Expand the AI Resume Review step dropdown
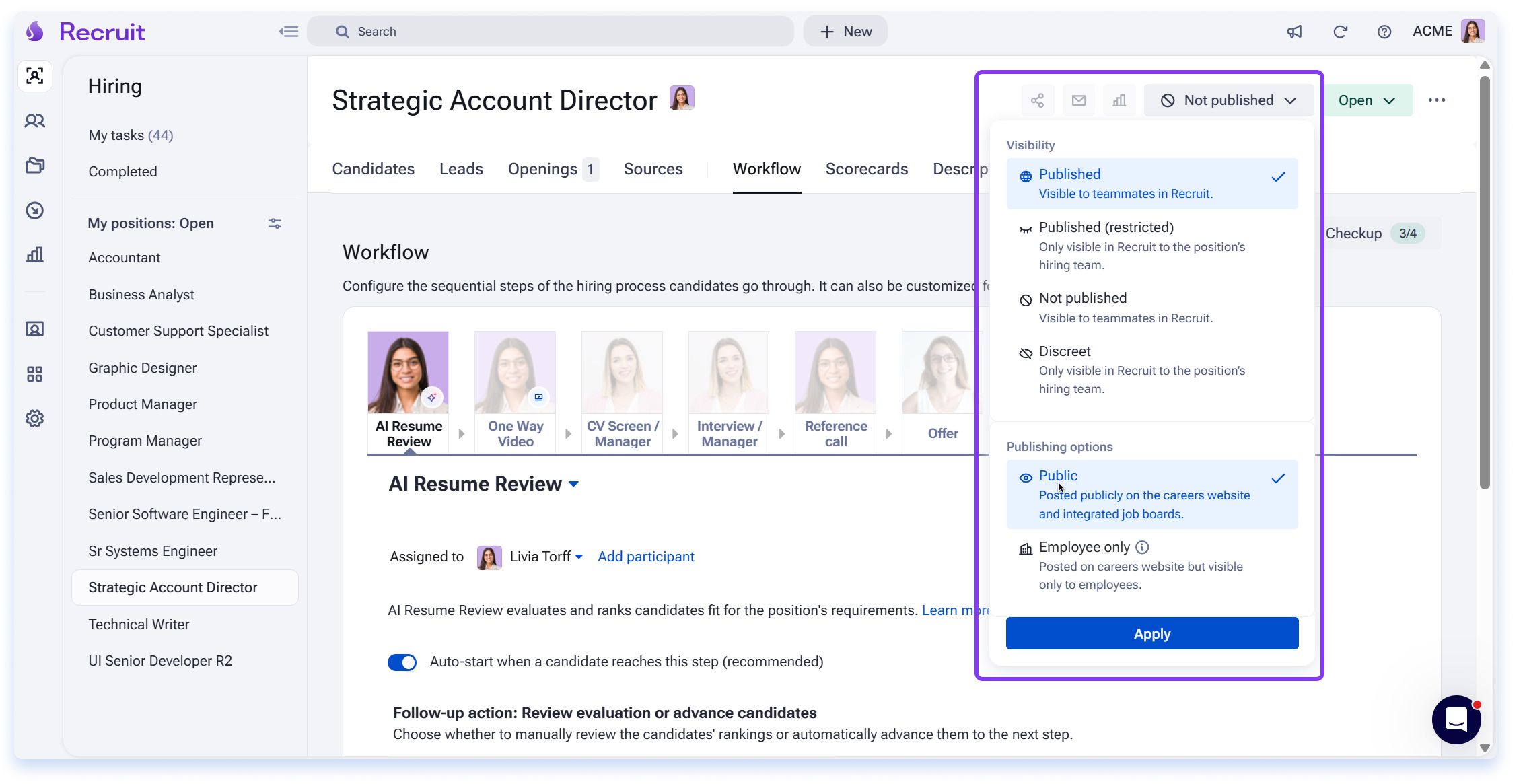The width and height of the screenshot is (1525, 784). [573, 484]
